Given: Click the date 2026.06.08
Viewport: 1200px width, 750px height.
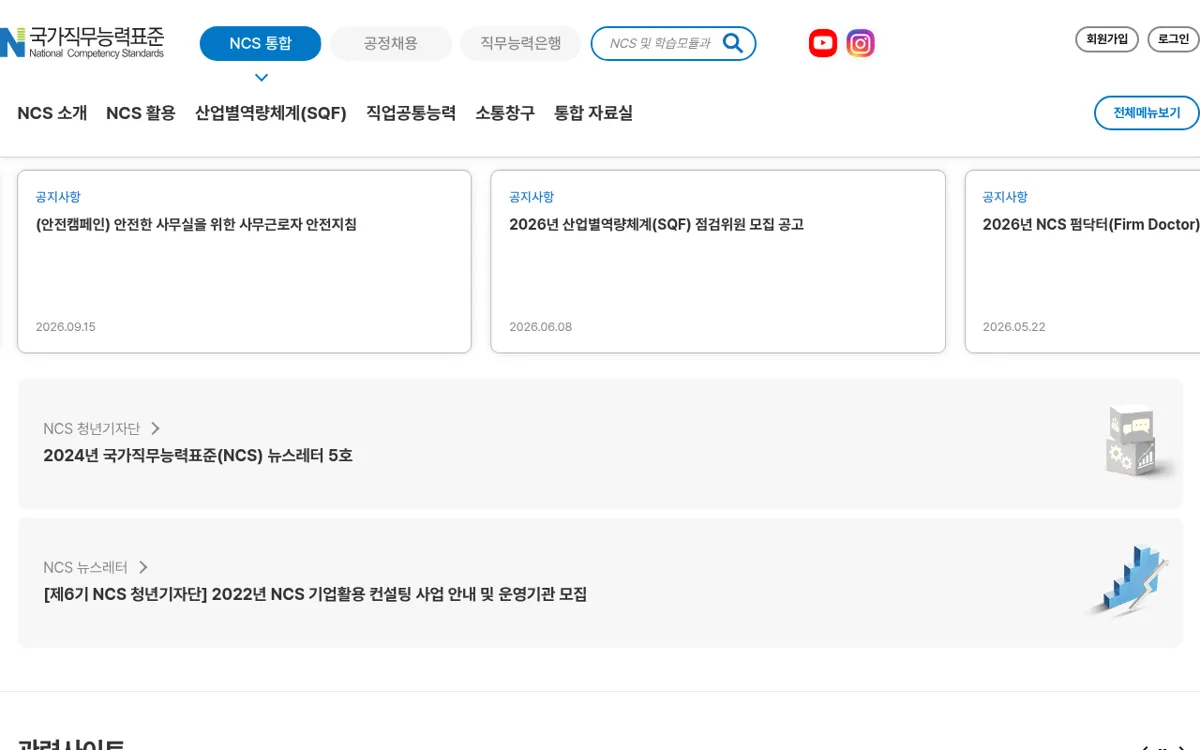Looking at the screenshot, I should coord(541,327).
